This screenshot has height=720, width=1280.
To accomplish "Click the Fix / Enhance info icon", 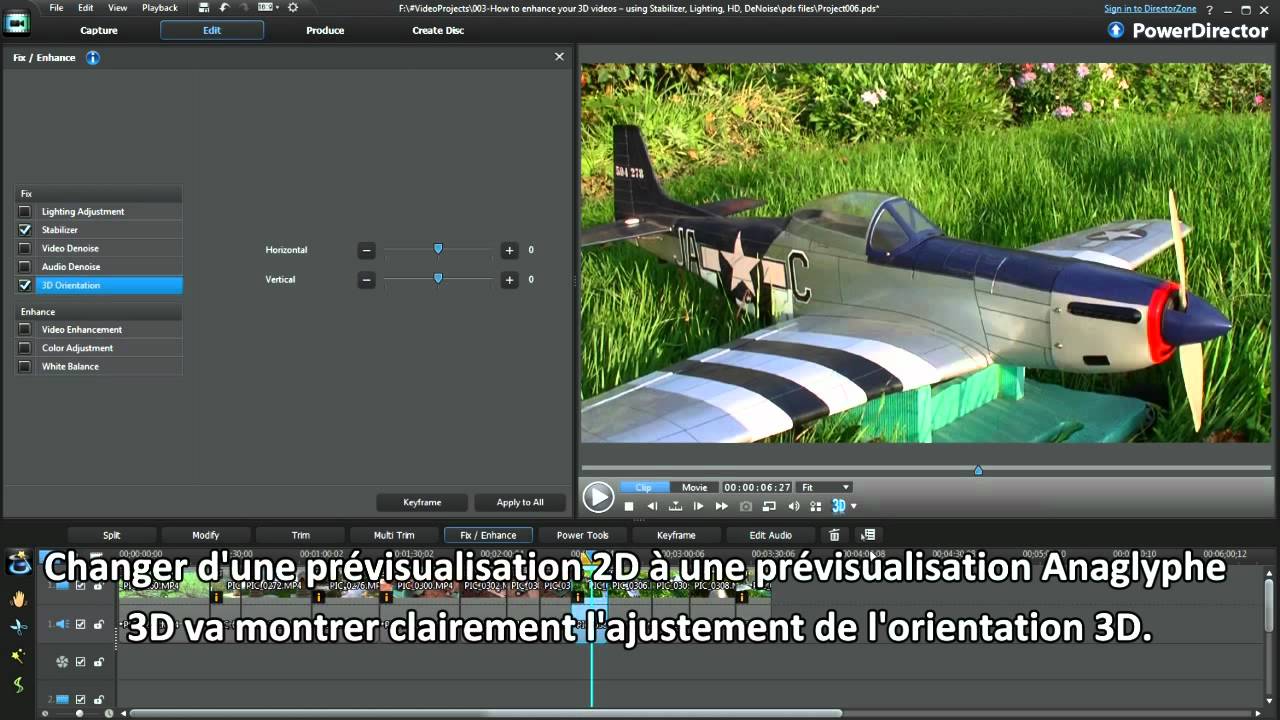I will coord(93,57).
